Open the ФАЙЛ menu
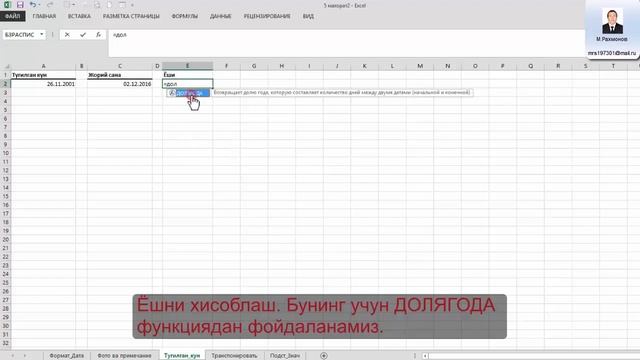Viewport: 640px width, 360px height. (x=13, y=16)
